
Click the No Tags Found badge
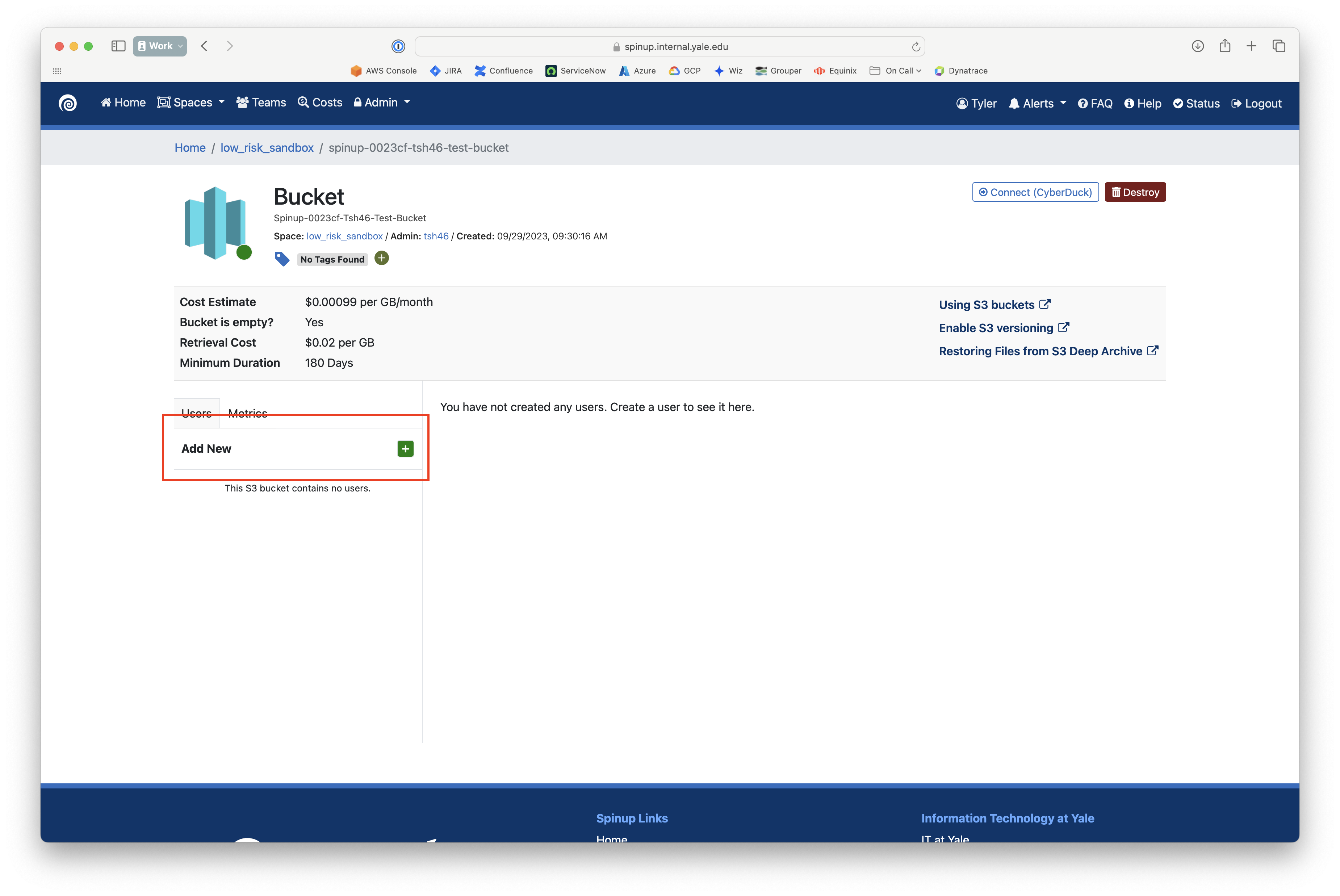pyautogui.click(x=332, y=259)
